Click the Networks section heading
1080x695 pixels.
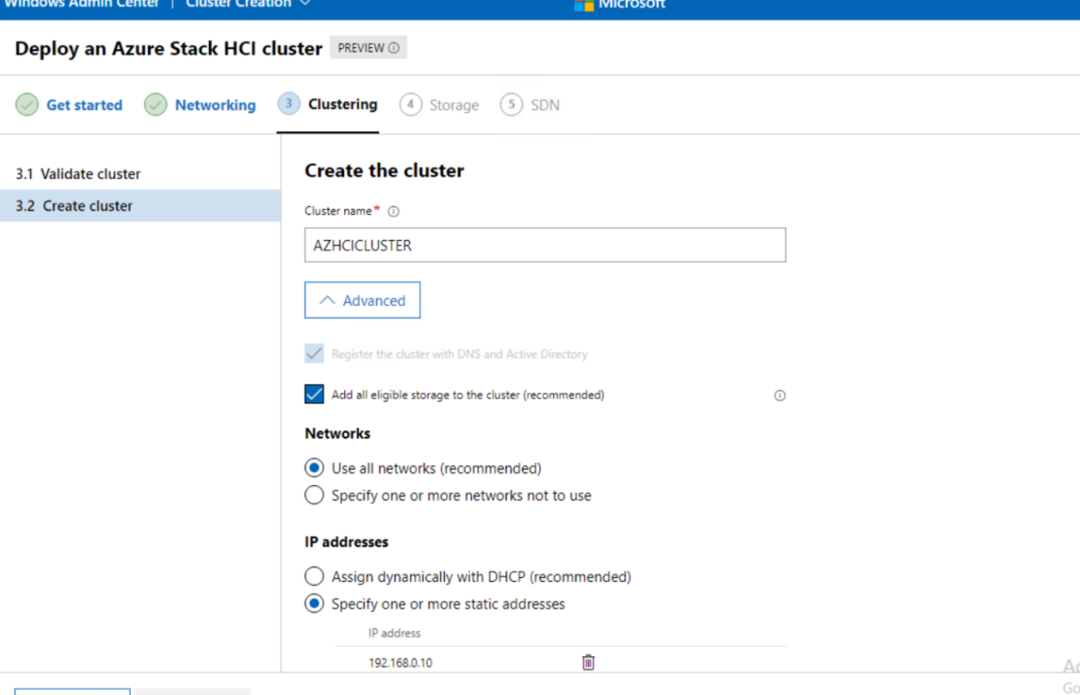(338, 433)
